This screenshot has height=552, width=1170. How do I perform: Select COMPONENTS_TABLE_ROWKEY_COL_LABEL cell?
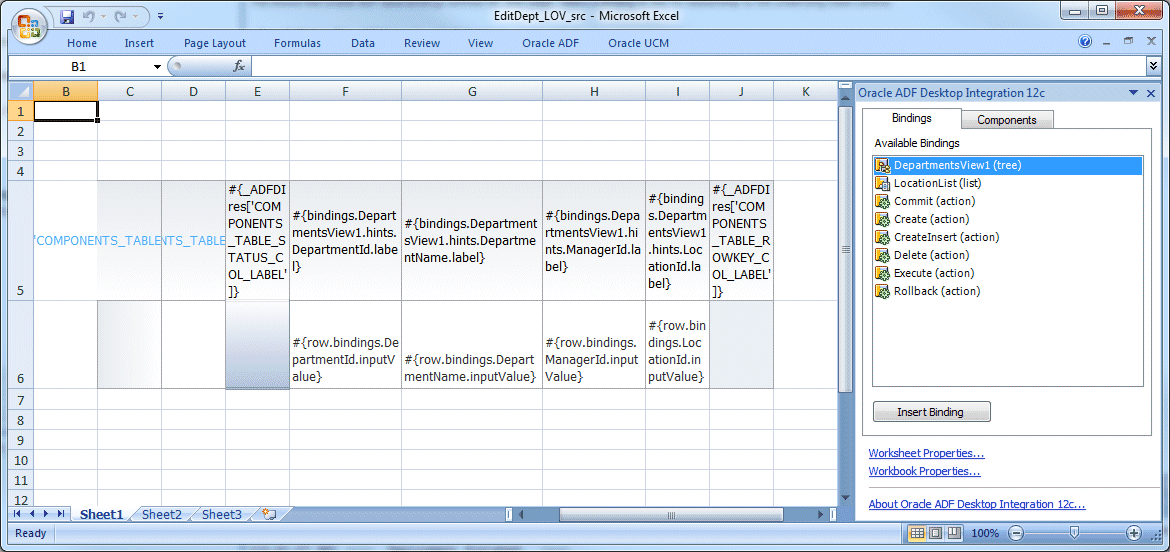pyautogui.click(x=742, y=240)
